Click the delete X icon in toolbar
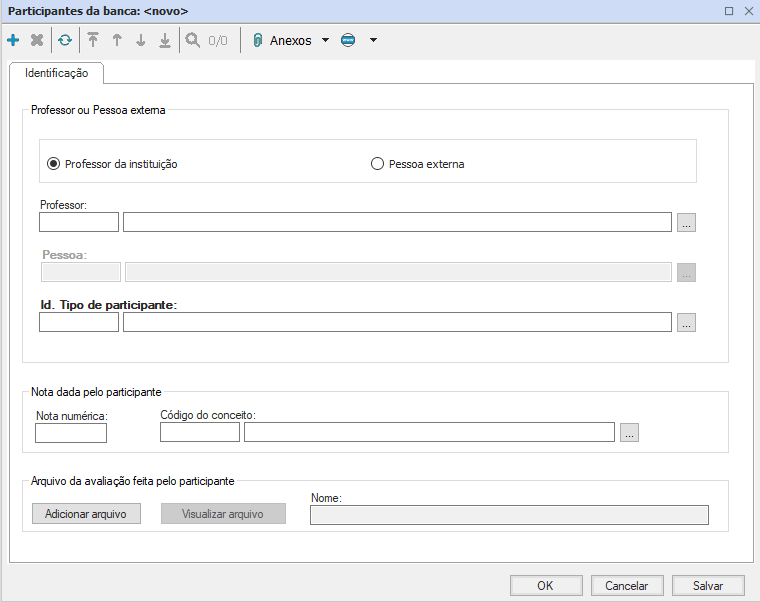This screenshot has height=602, width=760. pos(37,41)
